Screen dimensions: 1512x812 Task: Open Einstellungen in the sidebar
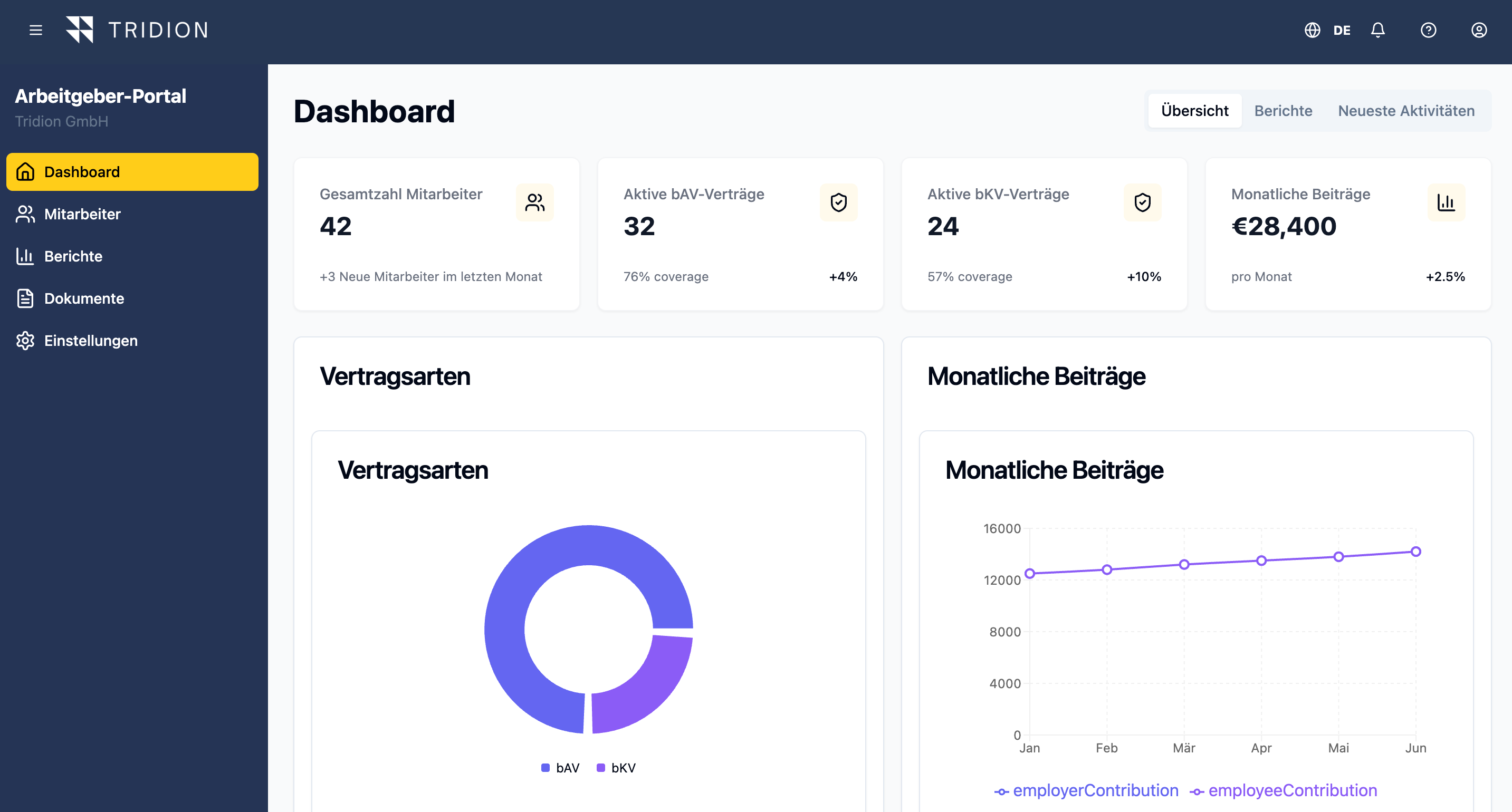[x=90, y=341]
